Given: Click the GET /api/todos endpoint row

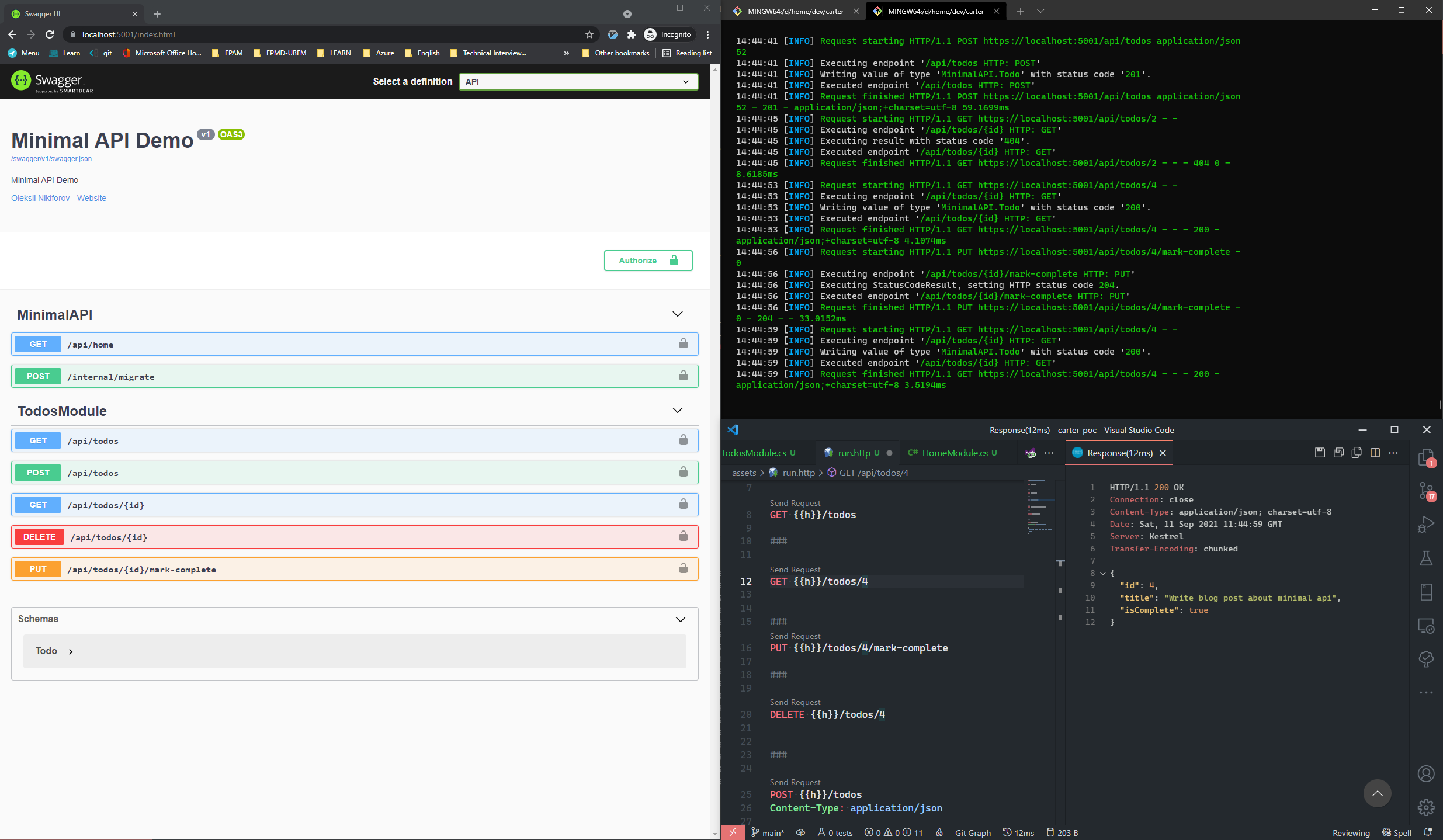Looking at the screenshot, I should [354, 440].
